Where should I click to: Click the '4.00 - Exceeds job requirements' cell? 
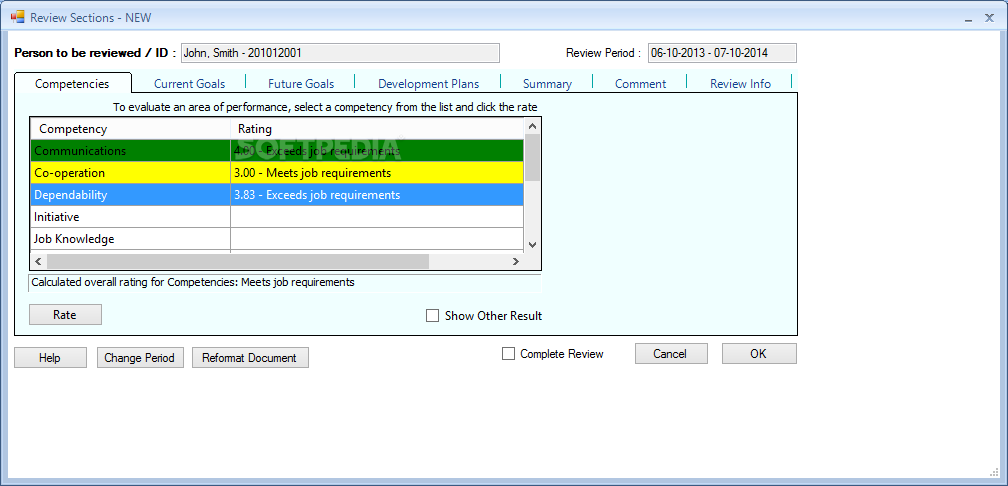[377, 151]
